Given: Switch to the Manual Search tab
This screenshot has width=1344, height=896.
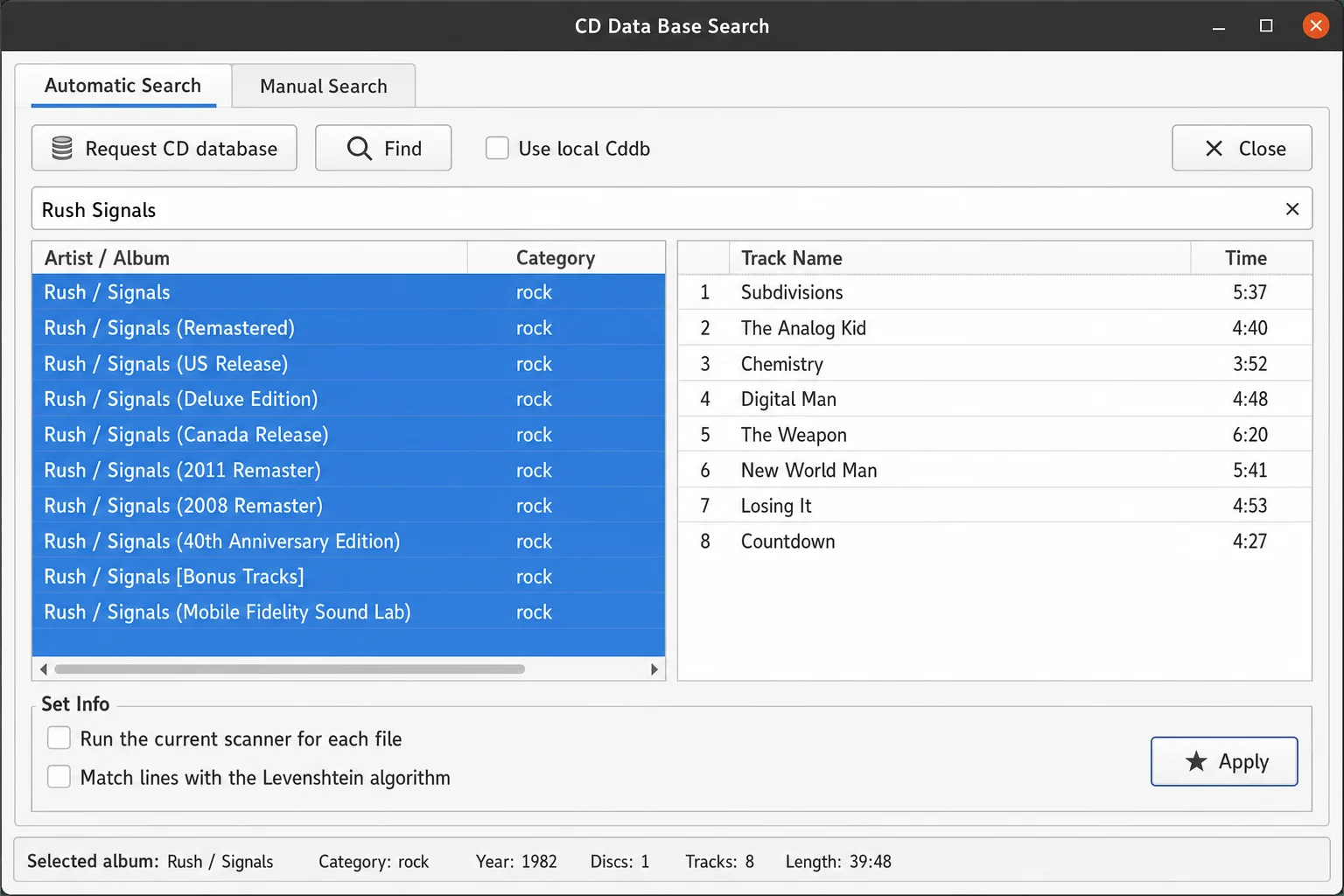Looking at the screenshot, I should (x=324, y=86).
